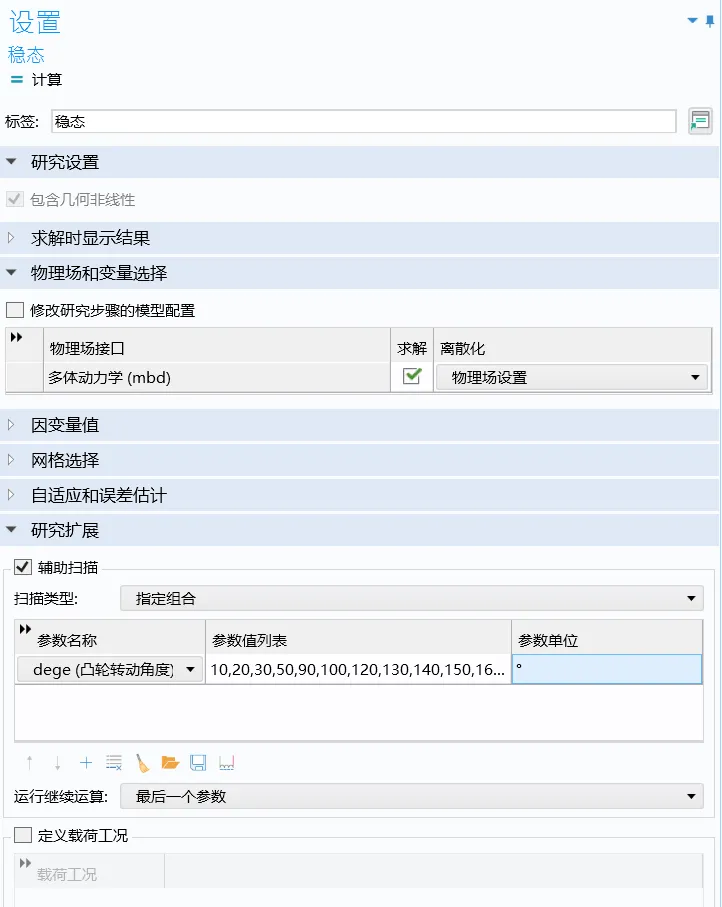The image size is (722, 907).
Task: Enable the 定义载荷工况 checkbox
Action: 23,835
